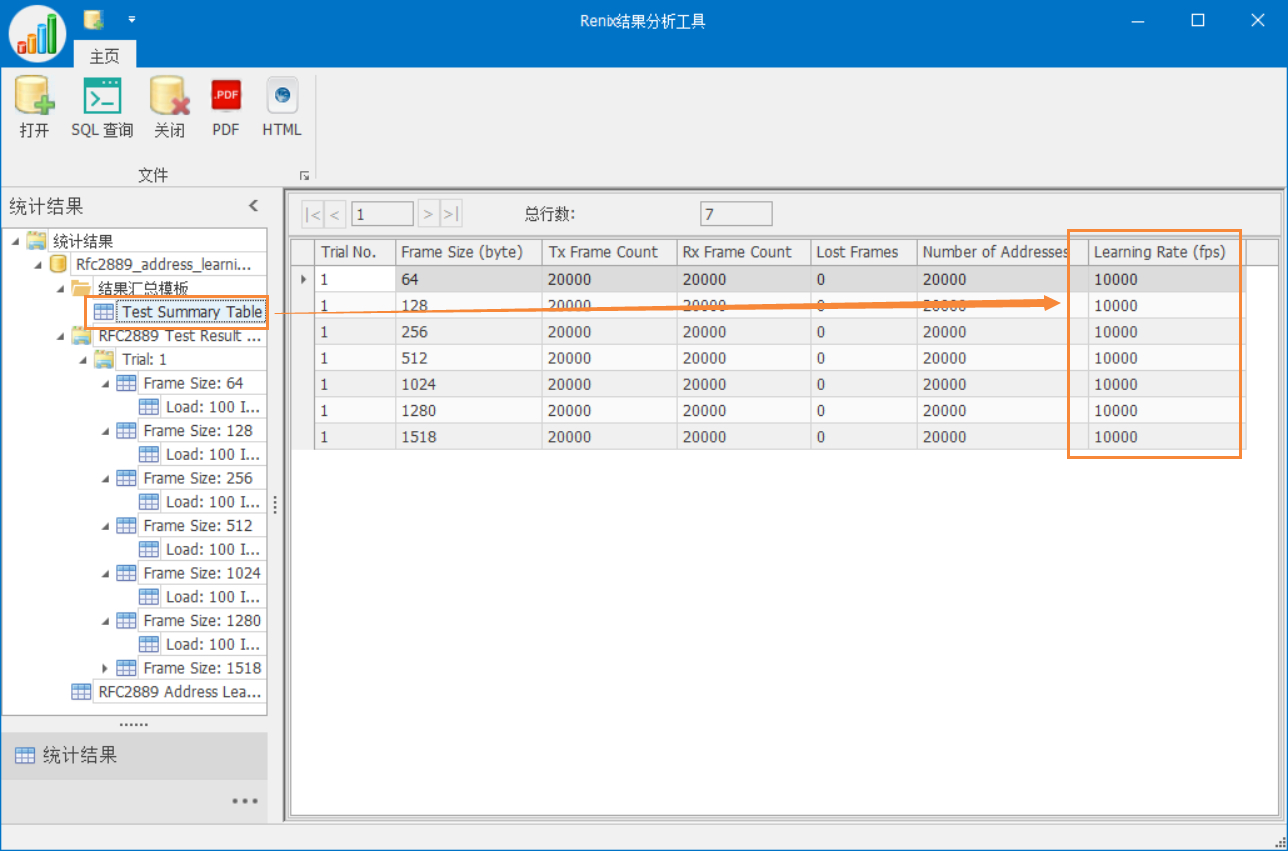Collapse the Trial: 1 tree node

pos(84,359)
